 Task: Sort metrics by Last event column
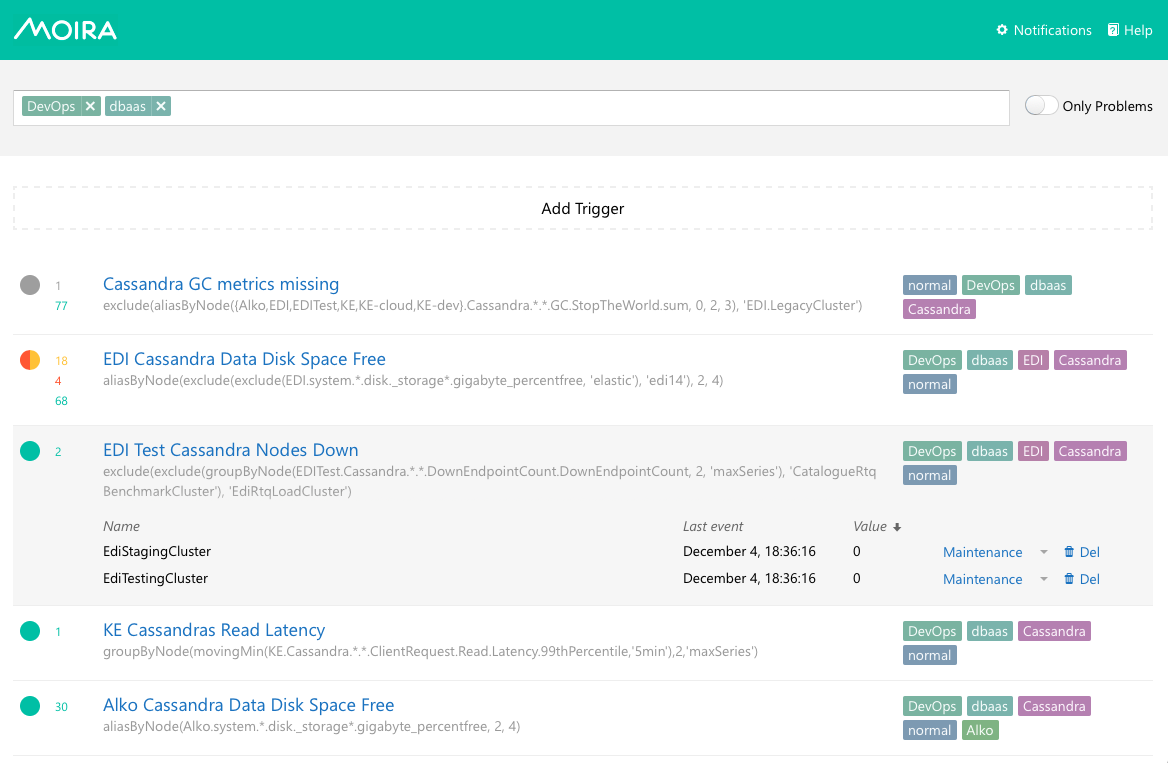pos(712,526)
